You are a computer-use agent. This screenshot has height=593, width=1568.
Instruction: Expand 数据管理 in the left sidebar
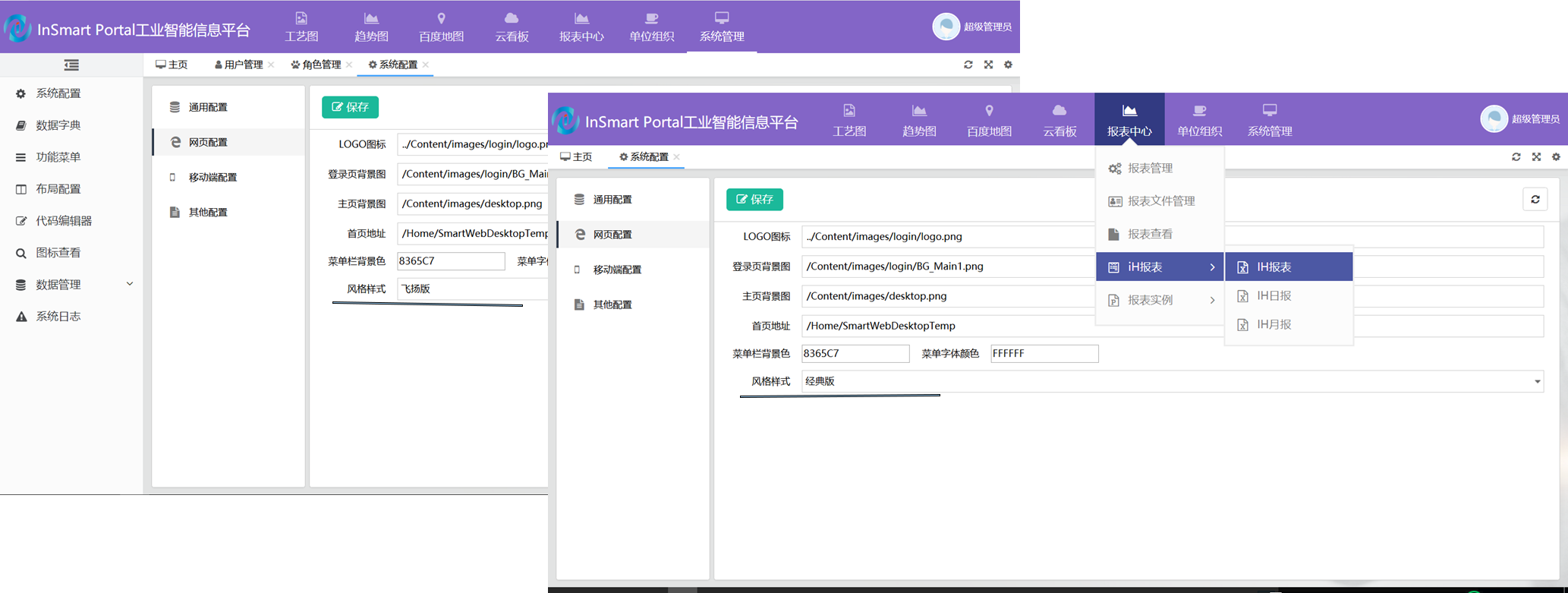pos(71,285)
